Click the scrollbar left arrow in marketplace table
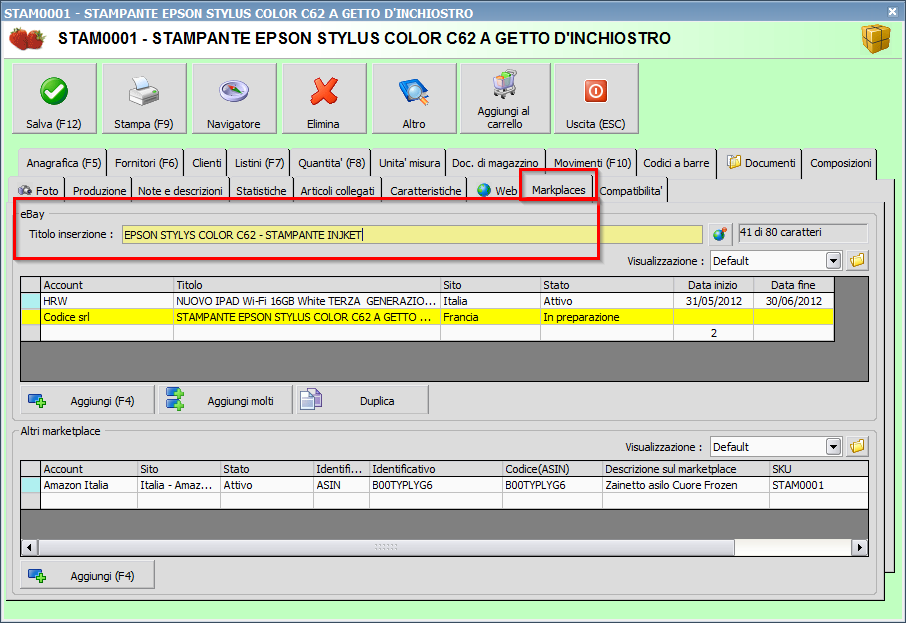 [29, 547]
